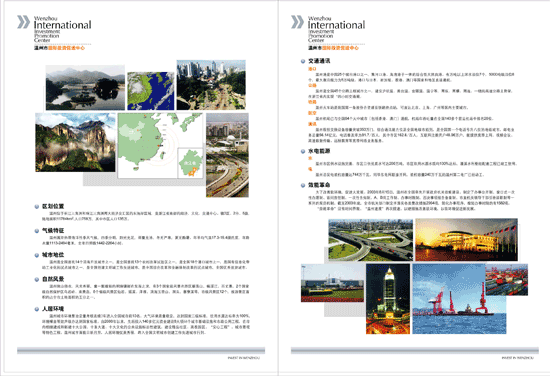Open the red port cranes photo
The width and height of the screenshot is (550, 376).
459,299
